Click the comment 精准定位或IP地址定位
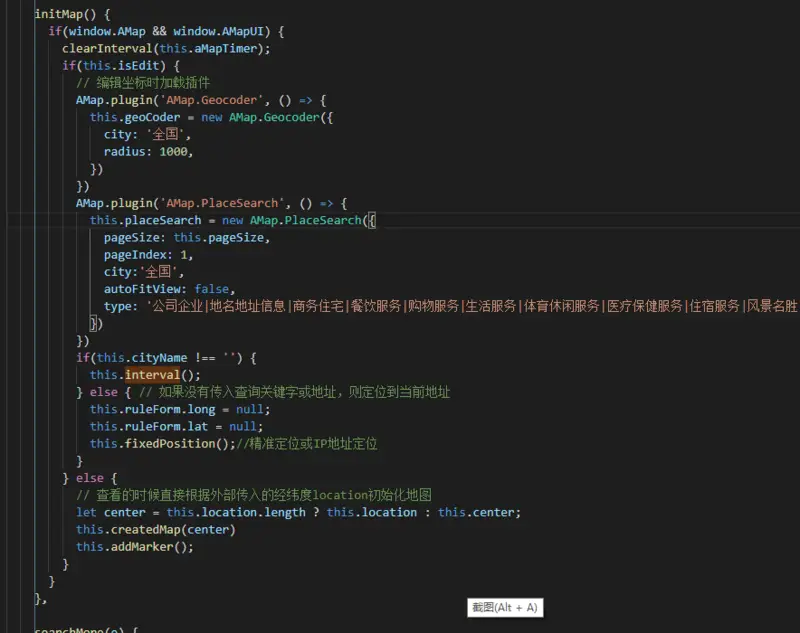The height and width of the screenshot is (633, 800). [306, 444]
